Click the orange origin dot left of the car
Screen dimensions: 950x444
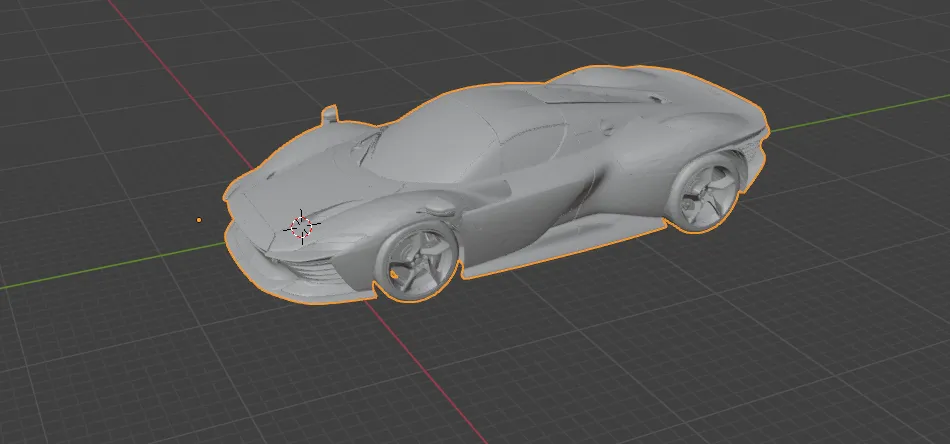pyautogui.click(x=199, y=219)
